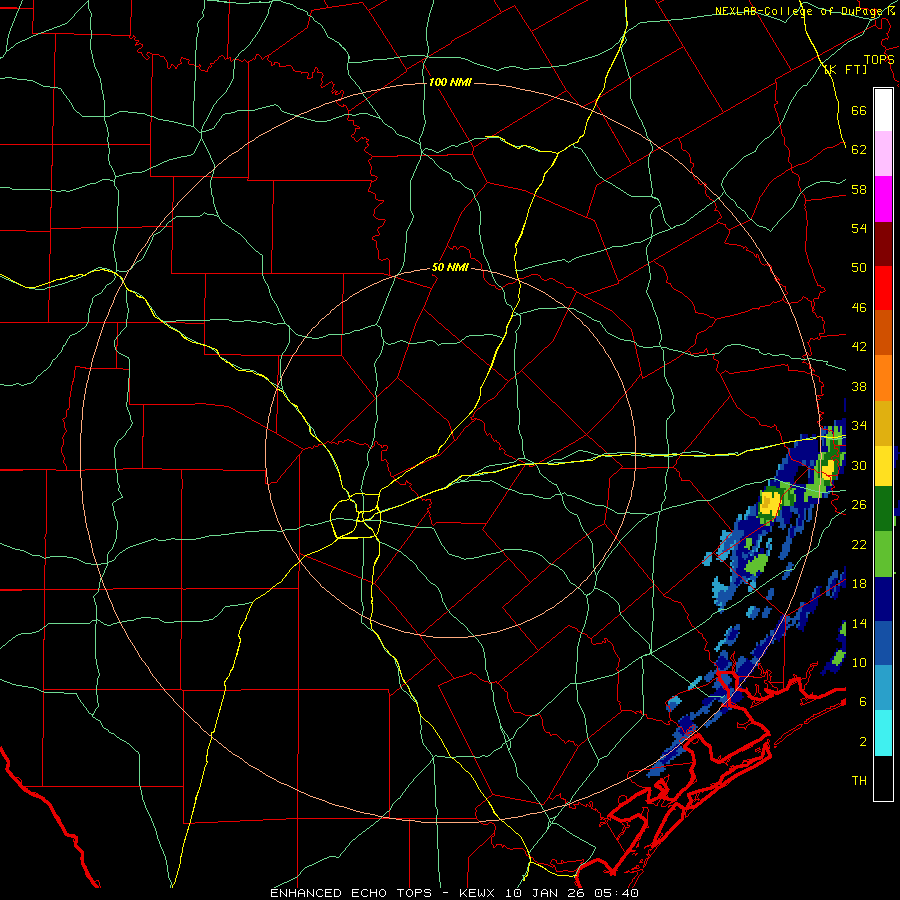
Task: Click the "KEWX" radar site identifier
Action: coord(478,893)
